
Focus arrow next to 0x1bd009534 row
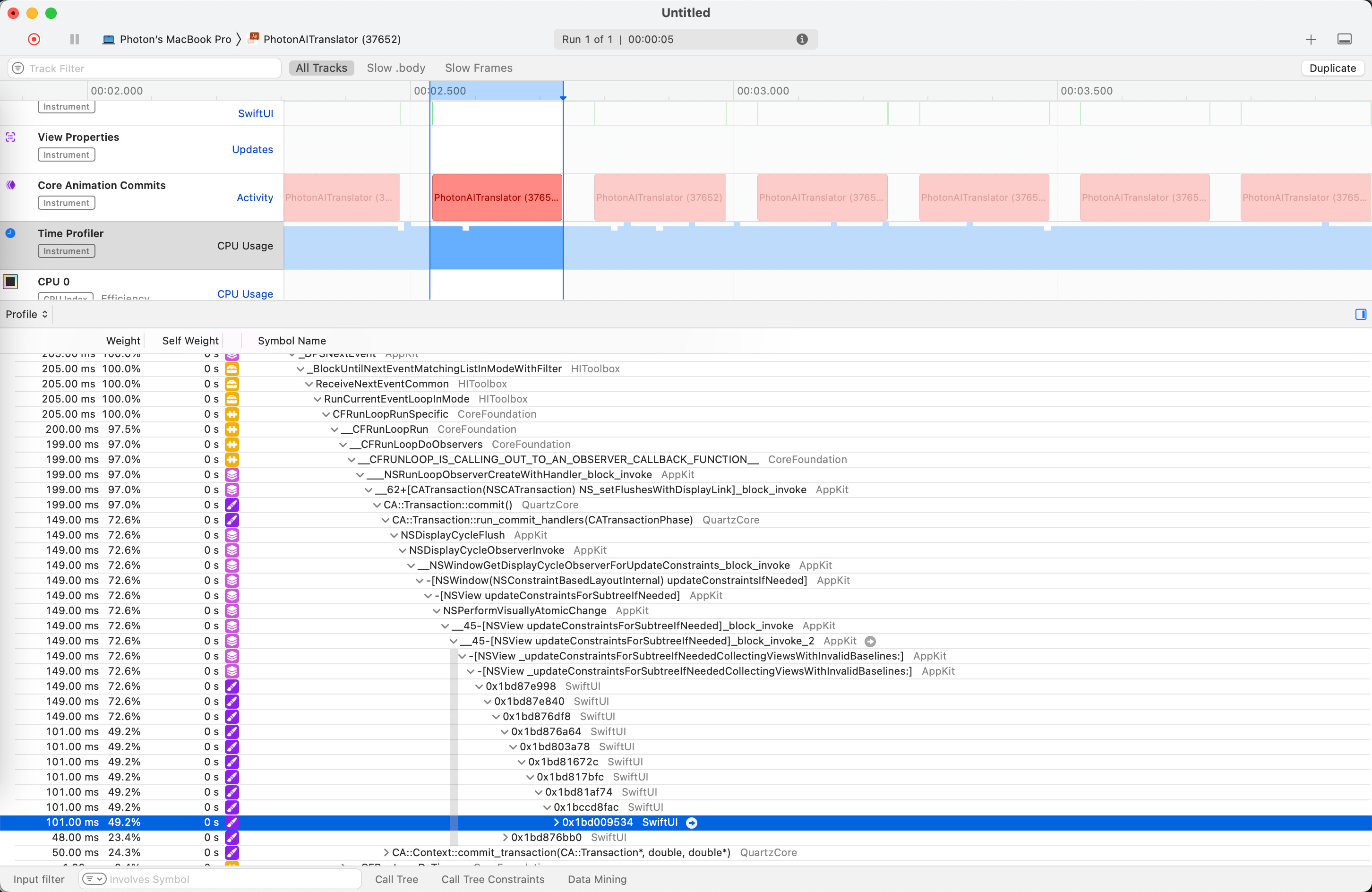[692, 823]
